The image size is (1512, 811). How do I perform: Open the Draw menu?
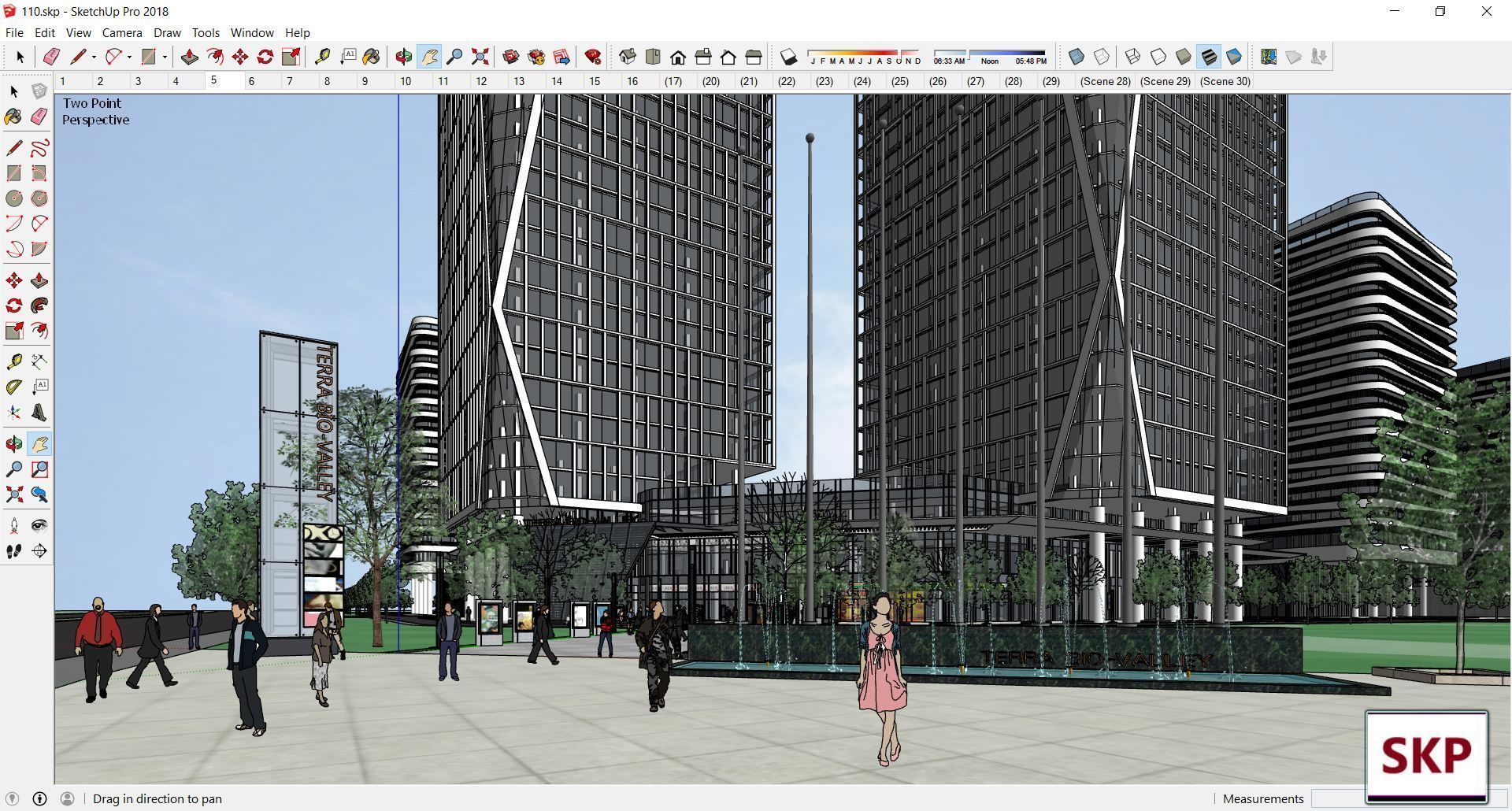167,32
